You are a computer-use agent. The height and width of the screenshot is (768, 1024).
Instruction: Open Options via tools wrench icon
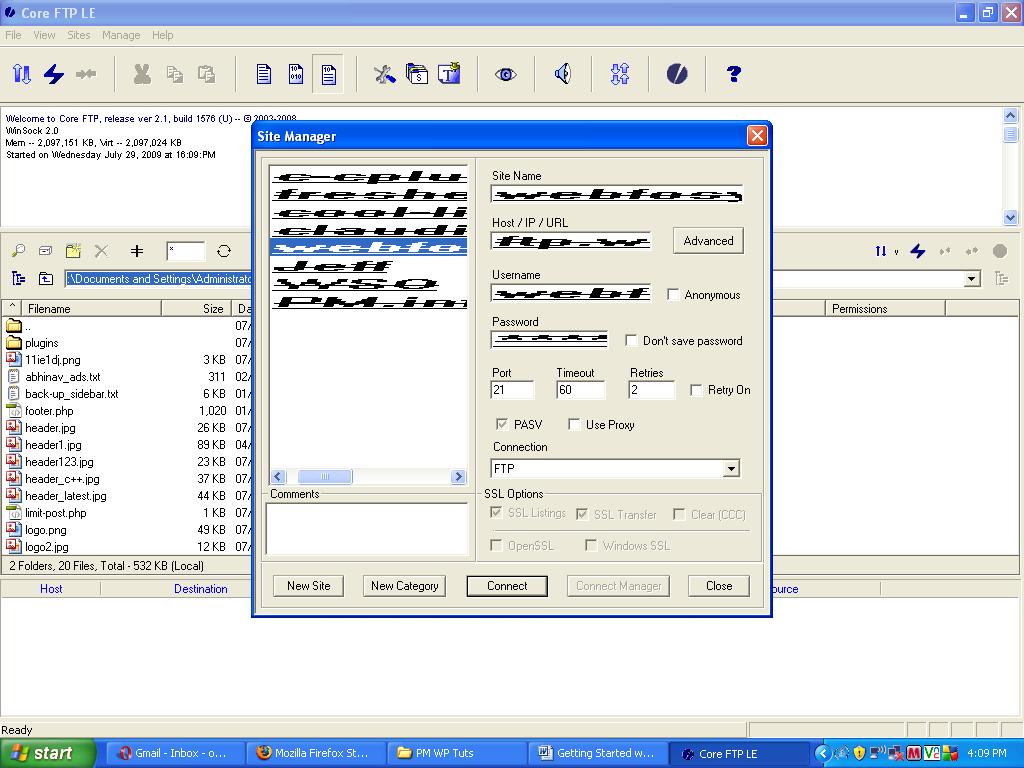[385, 74]
